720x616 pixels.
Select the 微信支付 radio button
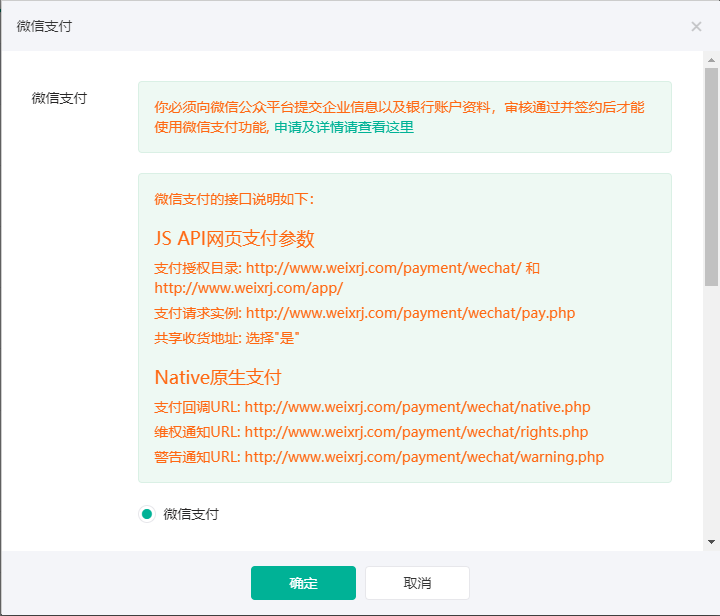tap(147, 514)
